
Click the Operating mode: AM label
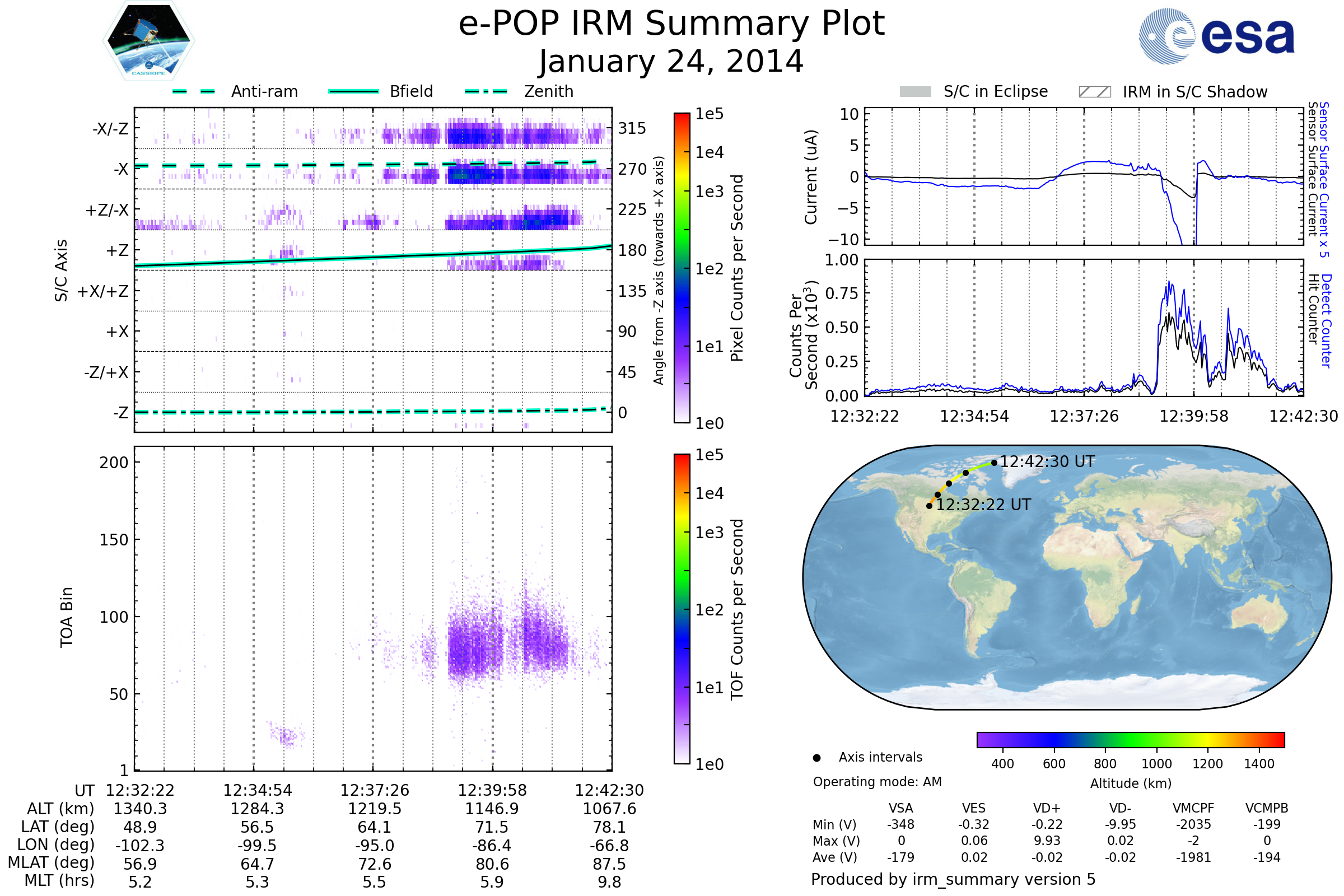coord(876,782)
